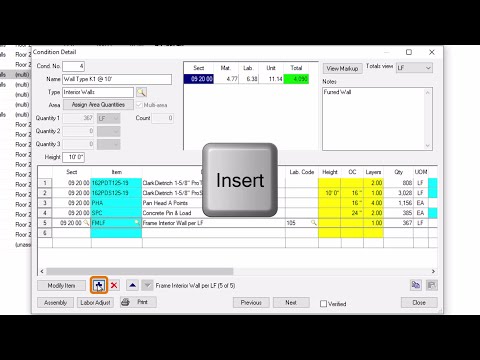This screenshot has height=360, width=480.
Task: Select row header 3 in items grid
Action: (x=45, y=203)
